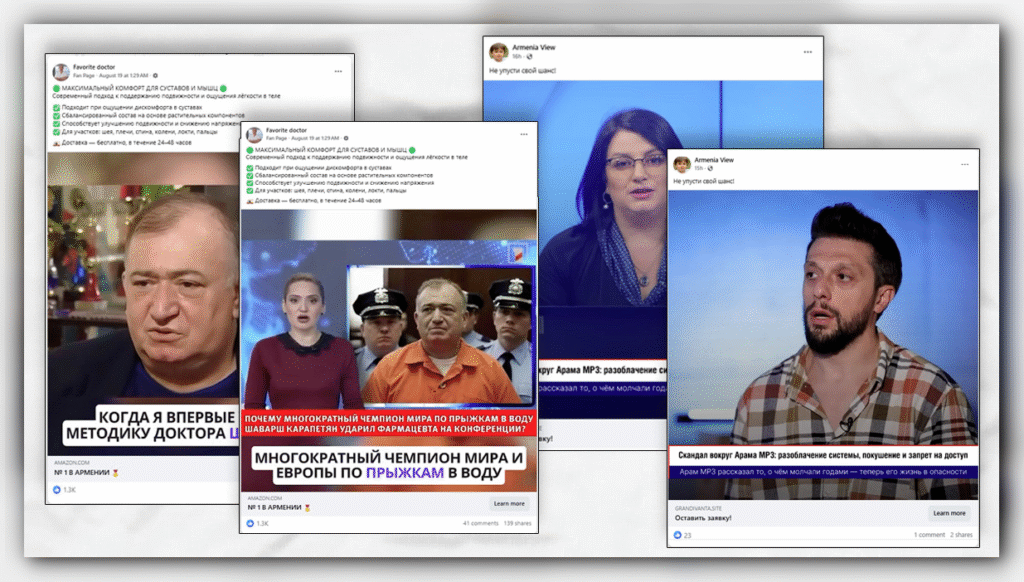The image size is (1024, 582).
Task: View the 2 shares link
Action: (961, 535)
